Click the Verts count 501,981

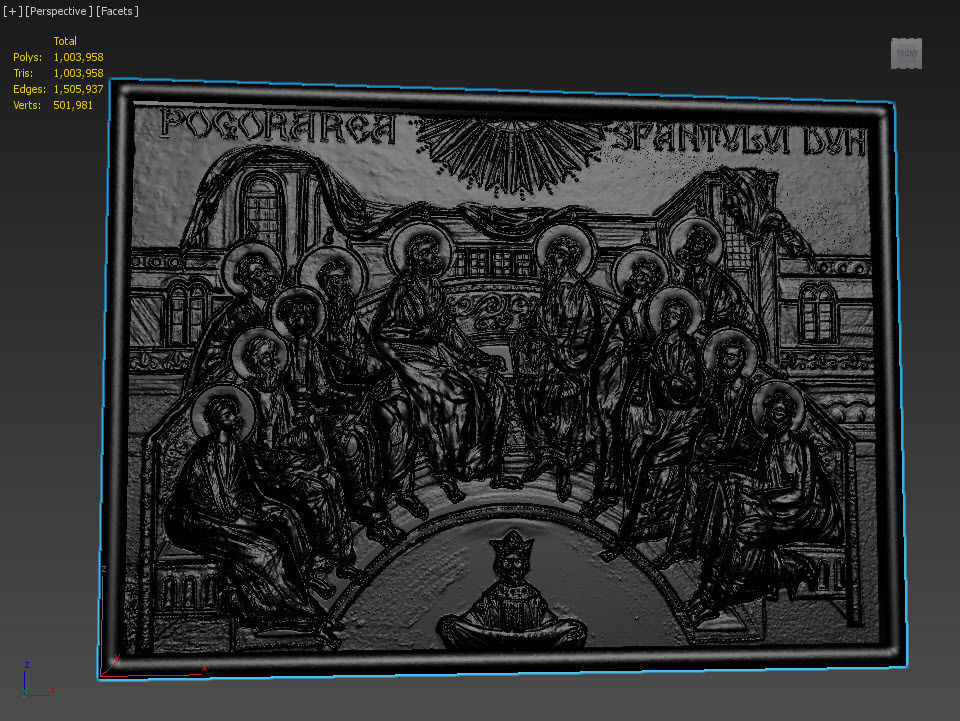[73, 105]
